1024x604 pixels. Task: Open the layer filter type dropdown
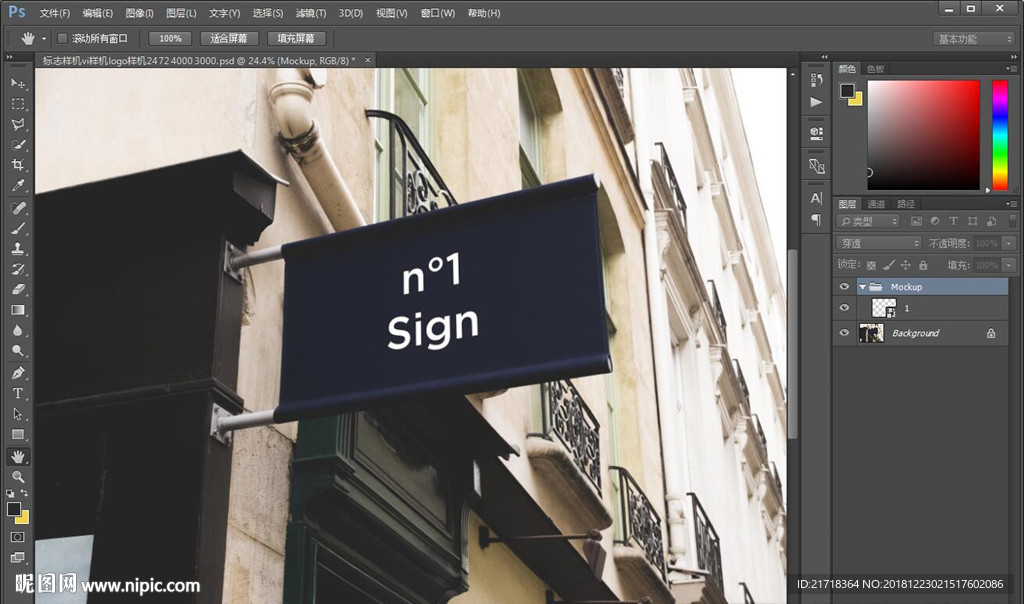[x=869, y=221]
